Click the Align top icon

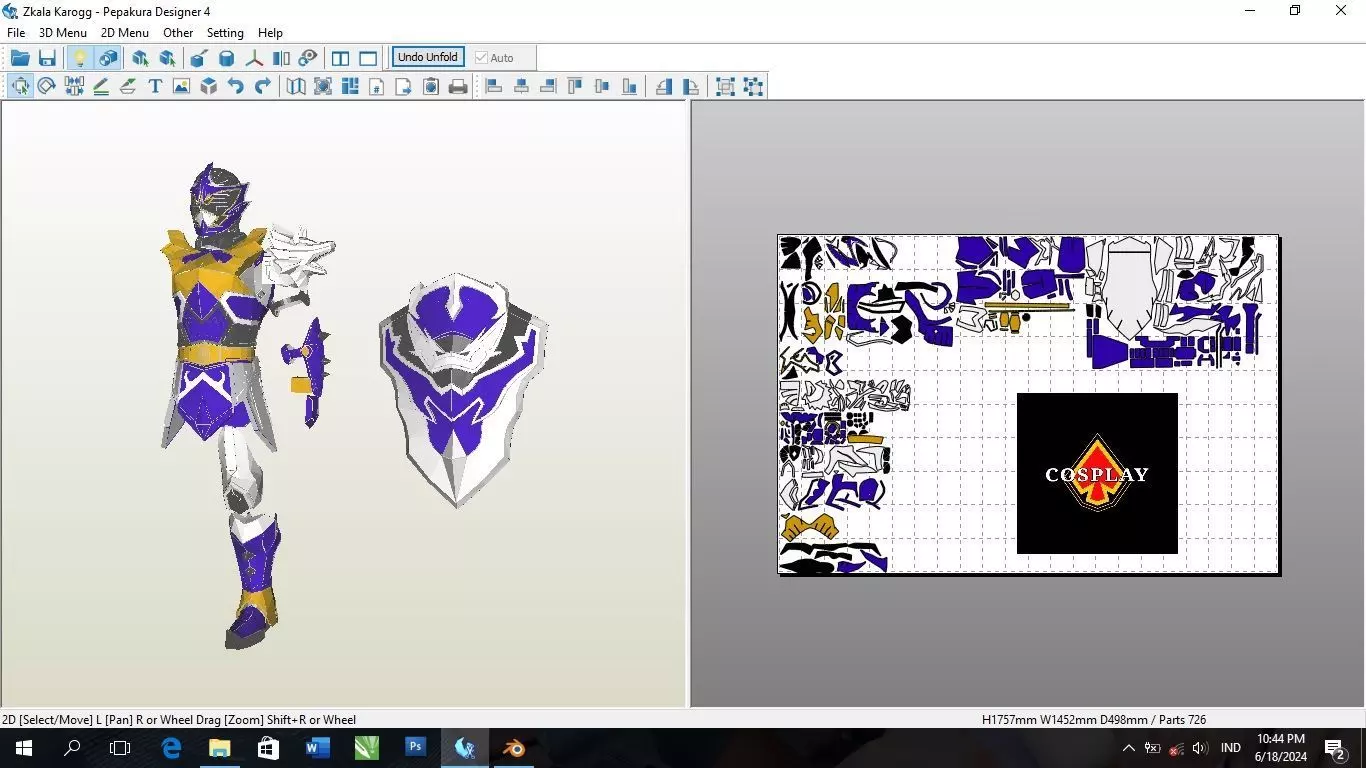coord(575,86)
